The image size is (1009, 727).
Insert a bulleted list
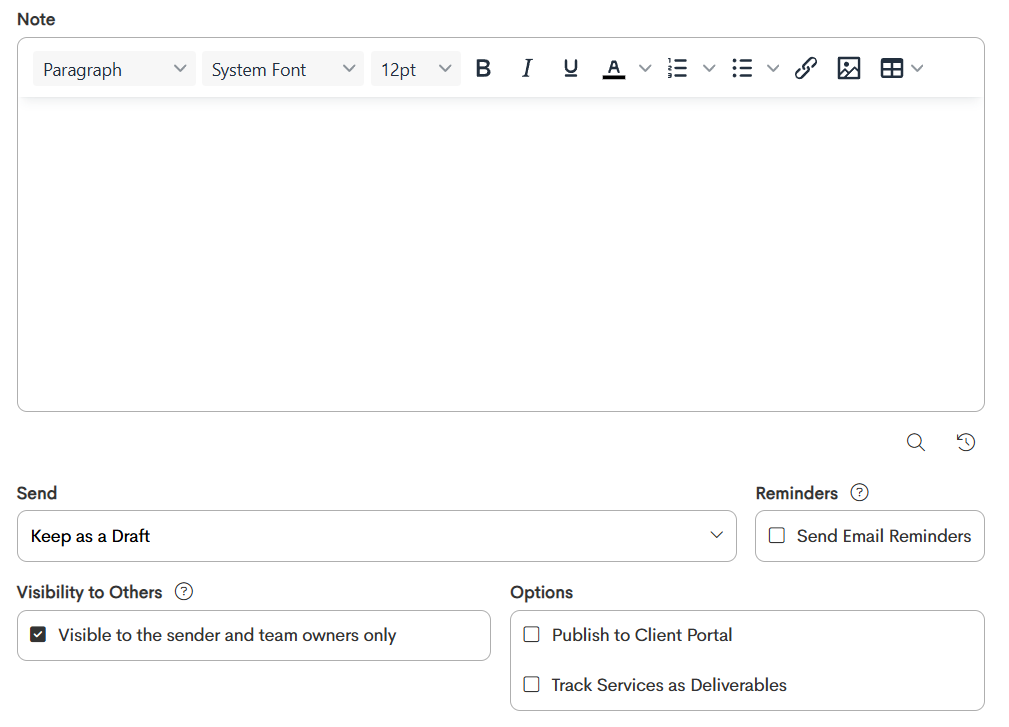click(742, 68)
